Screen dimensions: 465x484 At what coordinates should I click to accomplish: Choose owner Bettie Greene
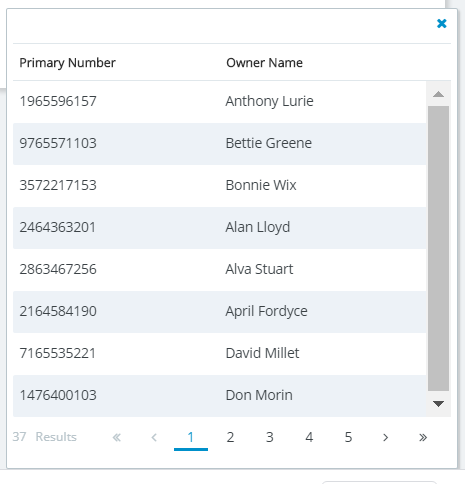pyautogui.click(x=269, y=143)
